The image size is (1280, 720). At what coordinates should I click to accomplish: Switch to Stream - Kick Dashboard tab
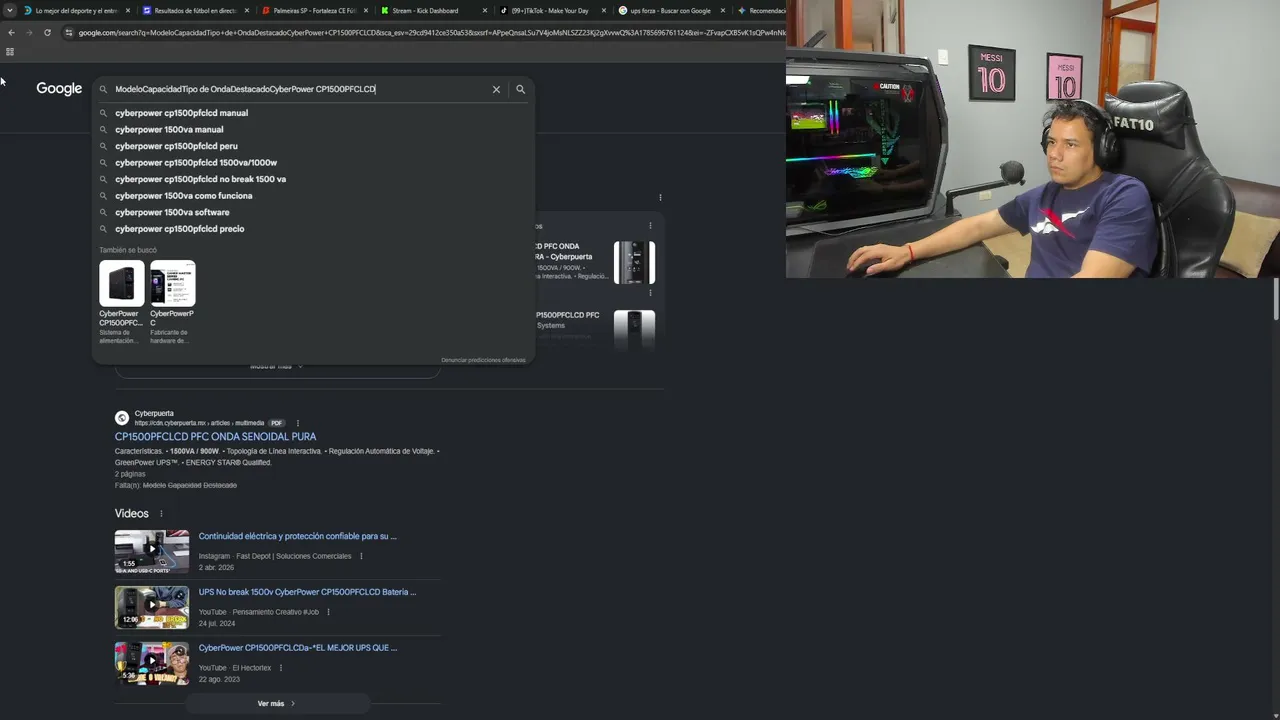[434, 11]
